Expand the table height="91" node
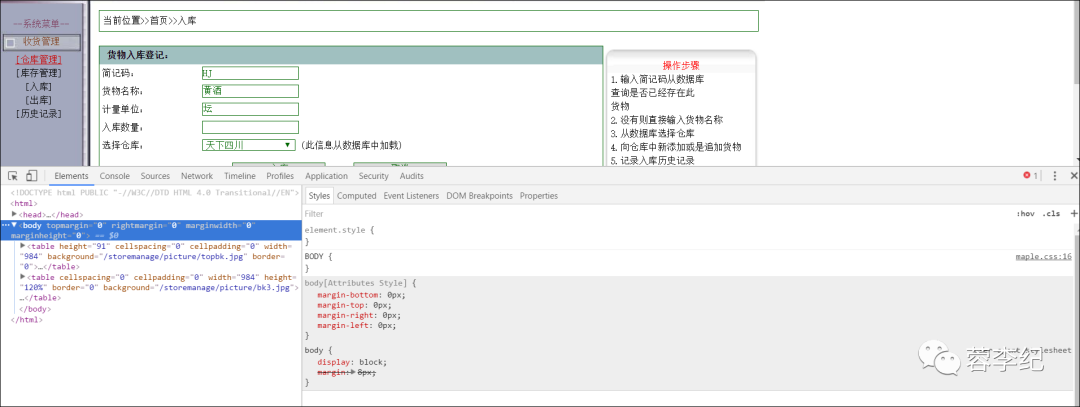This screenshot has width=1080, height=407. [23, 245]
